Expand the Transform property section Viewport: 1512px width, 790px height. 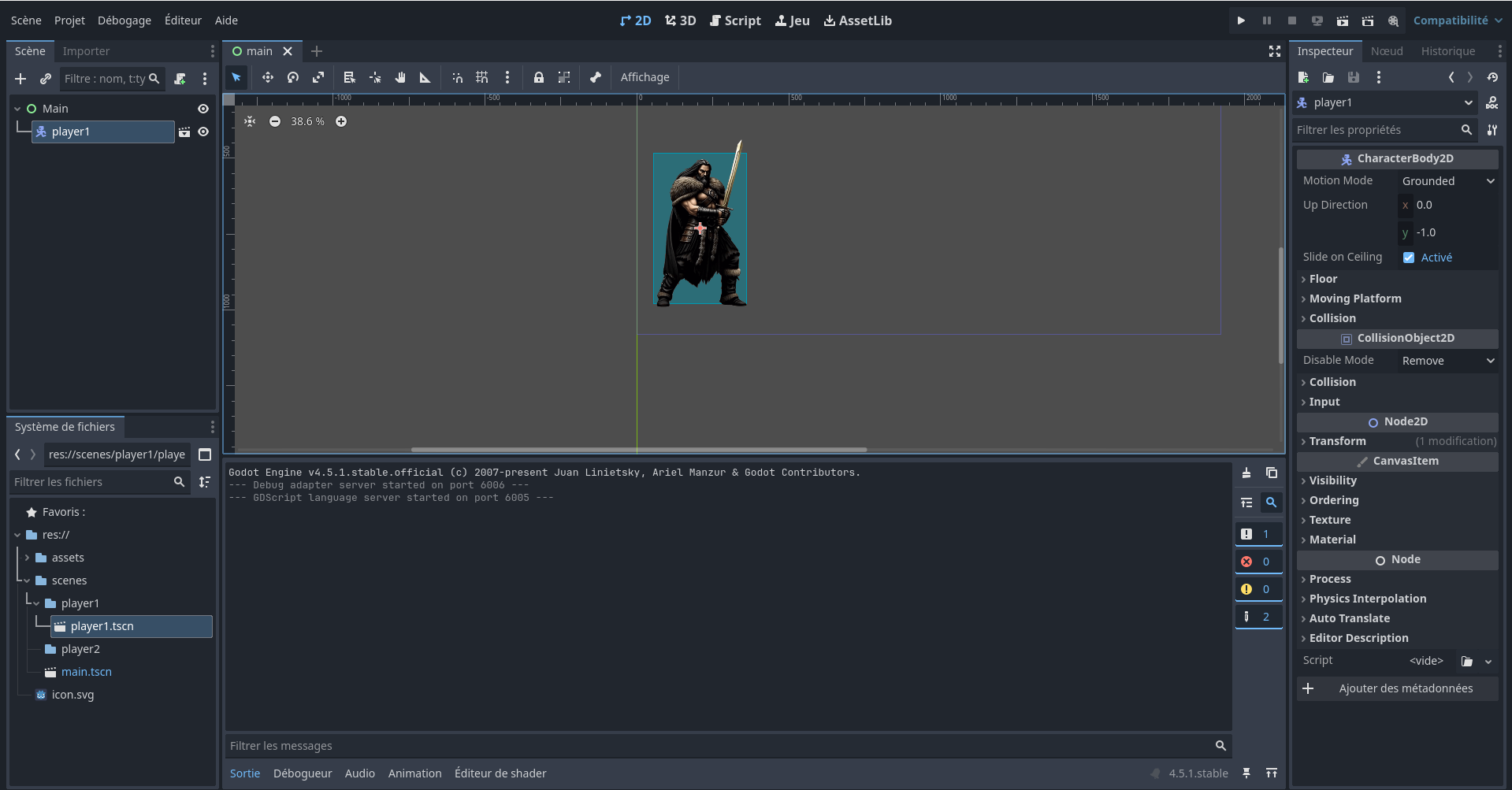tap(1337, 441)
